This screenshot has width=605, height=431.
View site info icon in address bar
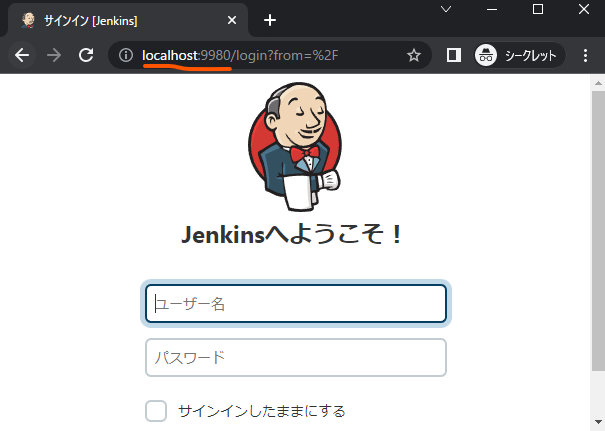tap(126, 55)
